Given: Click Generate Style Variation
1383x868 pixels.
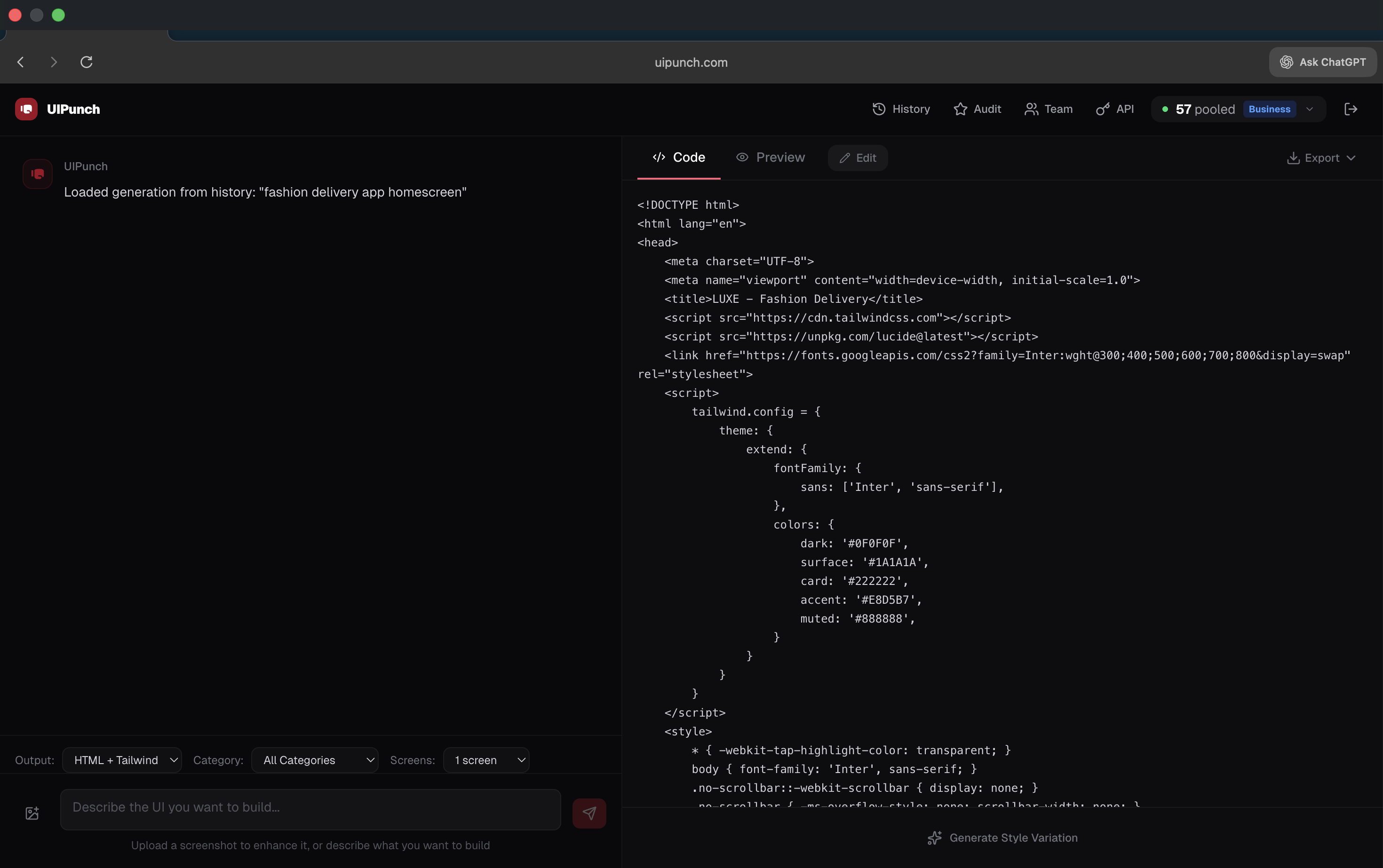Looking at the screenshot, I should (x=1003, y=837).
